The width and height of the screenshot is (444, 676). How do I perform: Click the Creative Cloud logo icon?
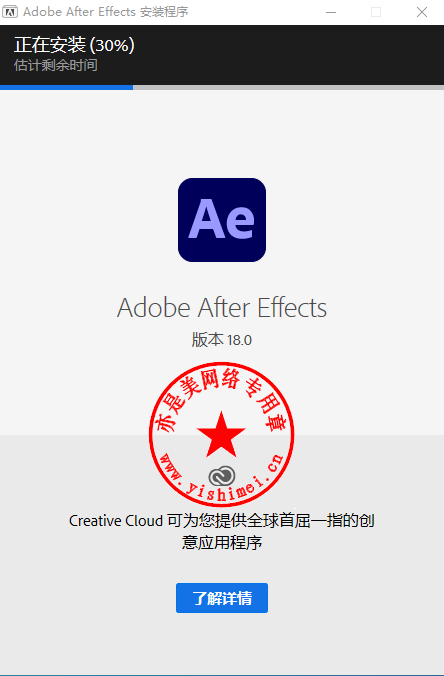(x=222, y=476)
